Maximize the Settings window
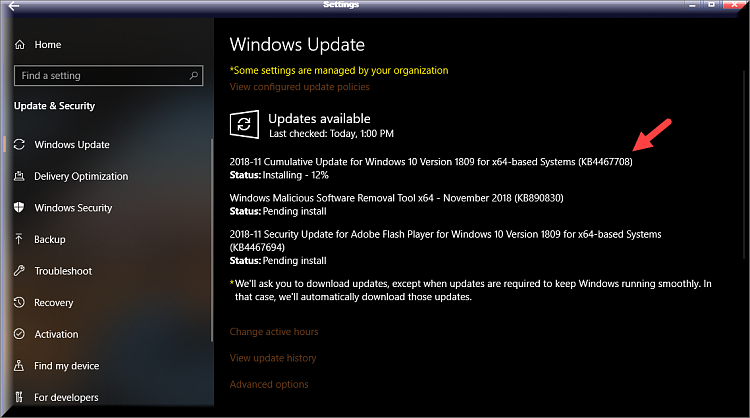This screenshot has width=750, height=418. (x=711, y=5)
